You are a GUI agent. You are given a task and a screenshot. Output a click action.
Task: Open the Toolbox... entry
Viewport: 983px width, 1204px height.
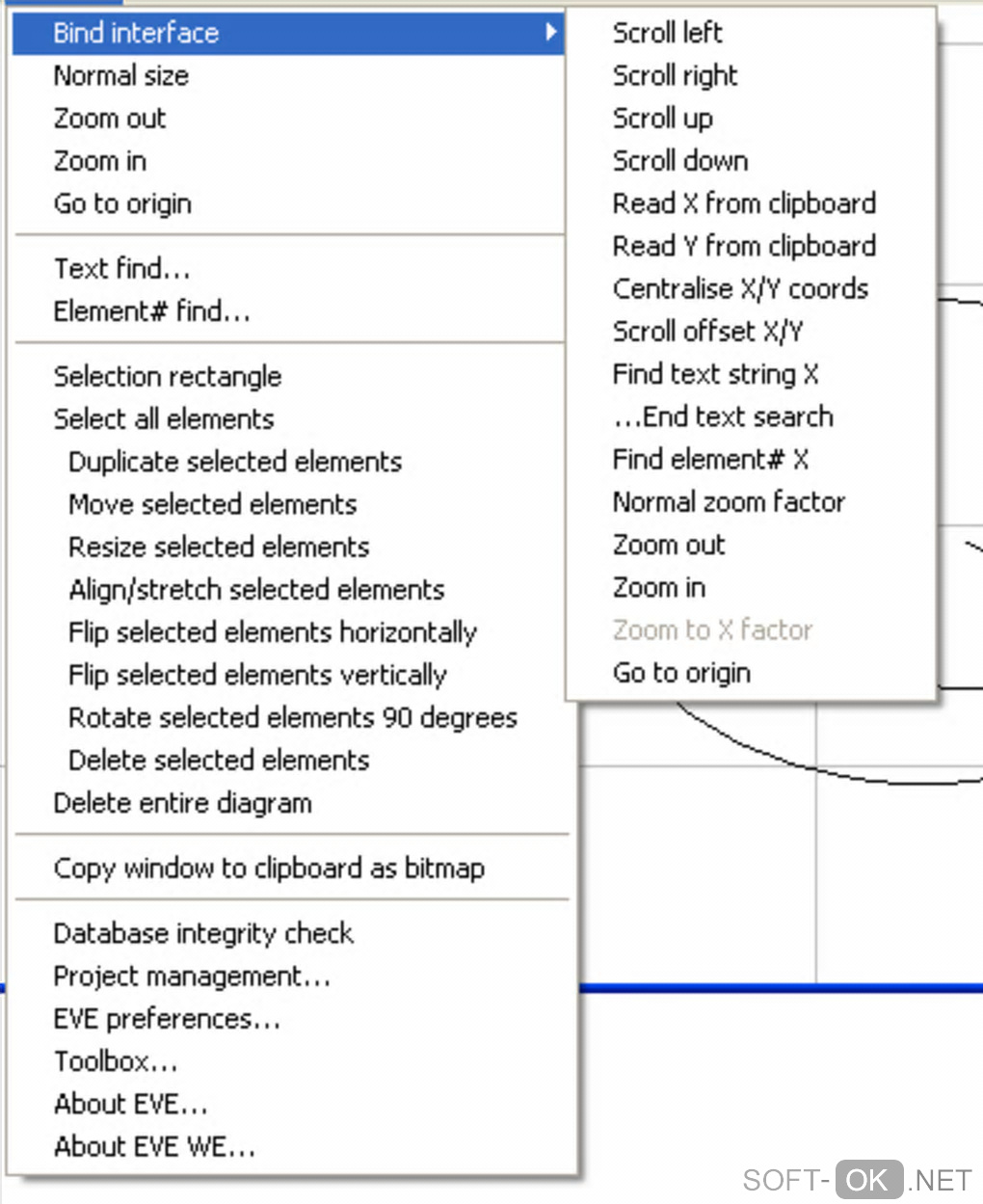tap(116, 1061)
